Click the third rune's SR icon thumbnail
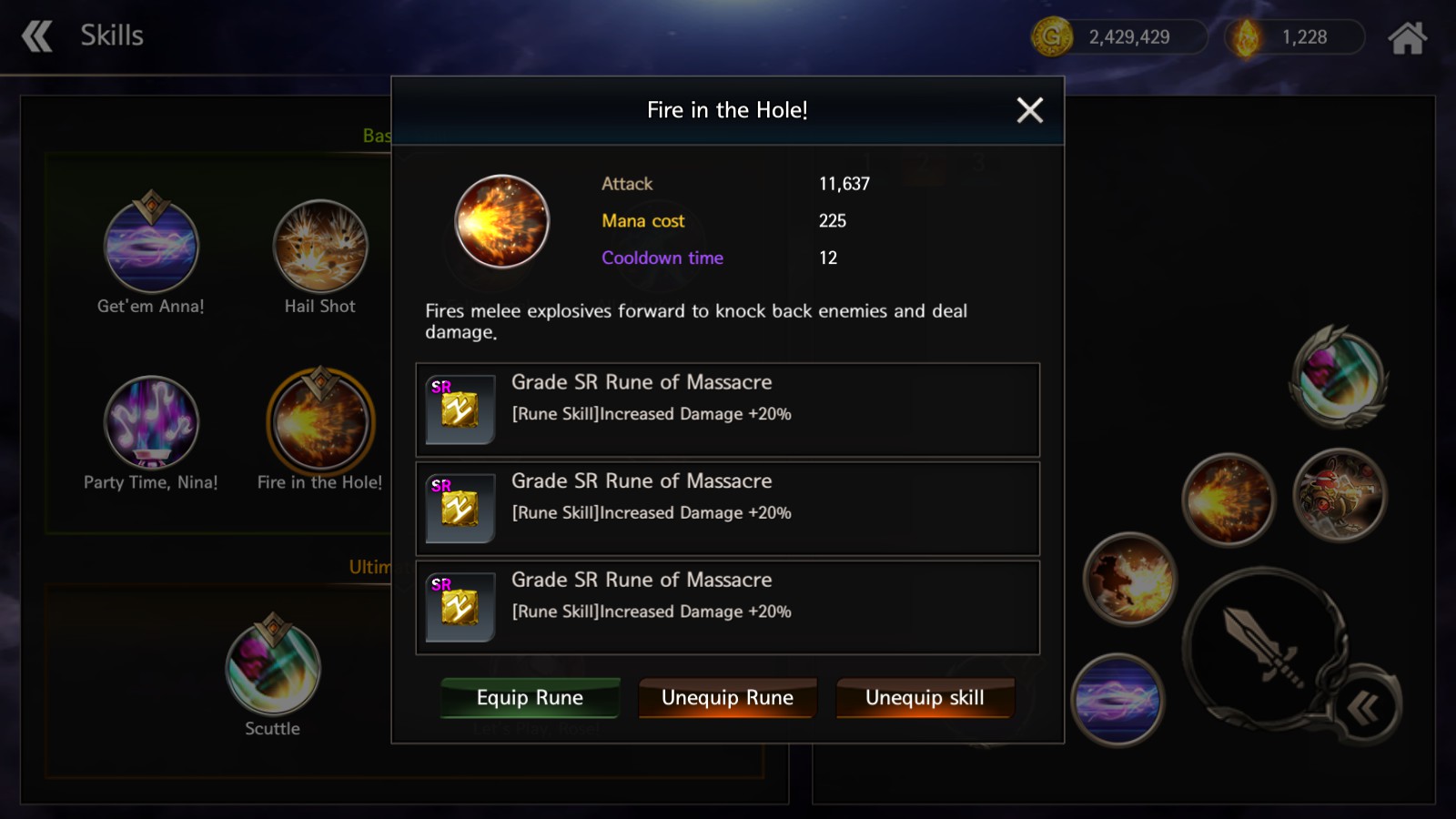The width and height of the screenshot is (1456, 819). click(x=460, y=607)
